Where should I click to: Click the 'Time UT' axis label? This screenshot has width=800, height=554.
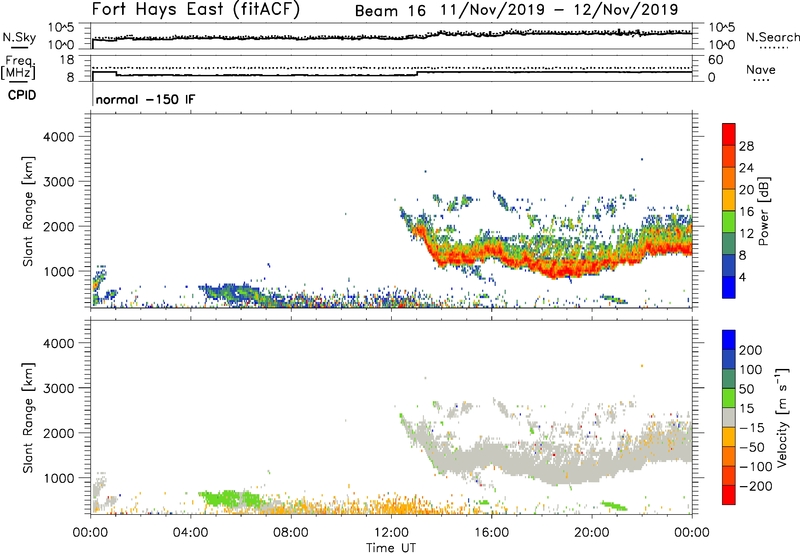pos(391,548)
